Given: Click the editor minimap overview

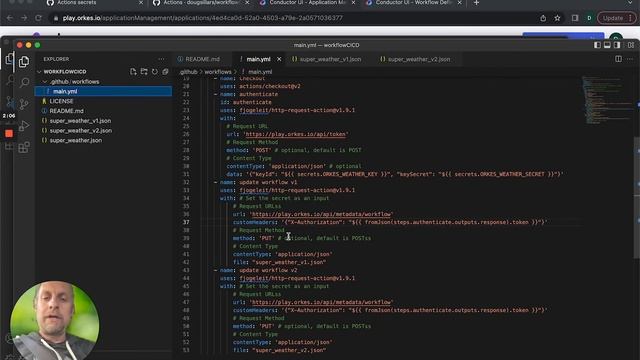Looking at the screenshot, I should (x=606, y=100).
